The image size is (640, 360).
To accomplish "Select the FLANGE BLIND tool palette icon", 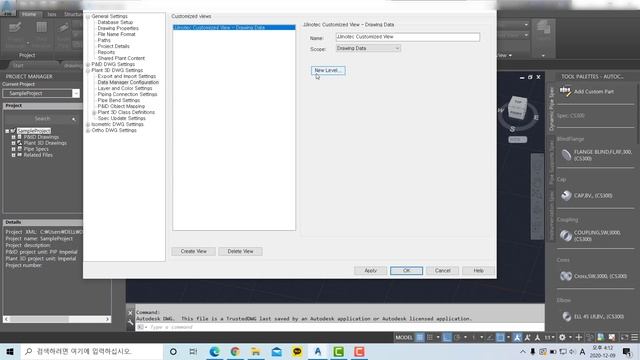I will 566,155.
